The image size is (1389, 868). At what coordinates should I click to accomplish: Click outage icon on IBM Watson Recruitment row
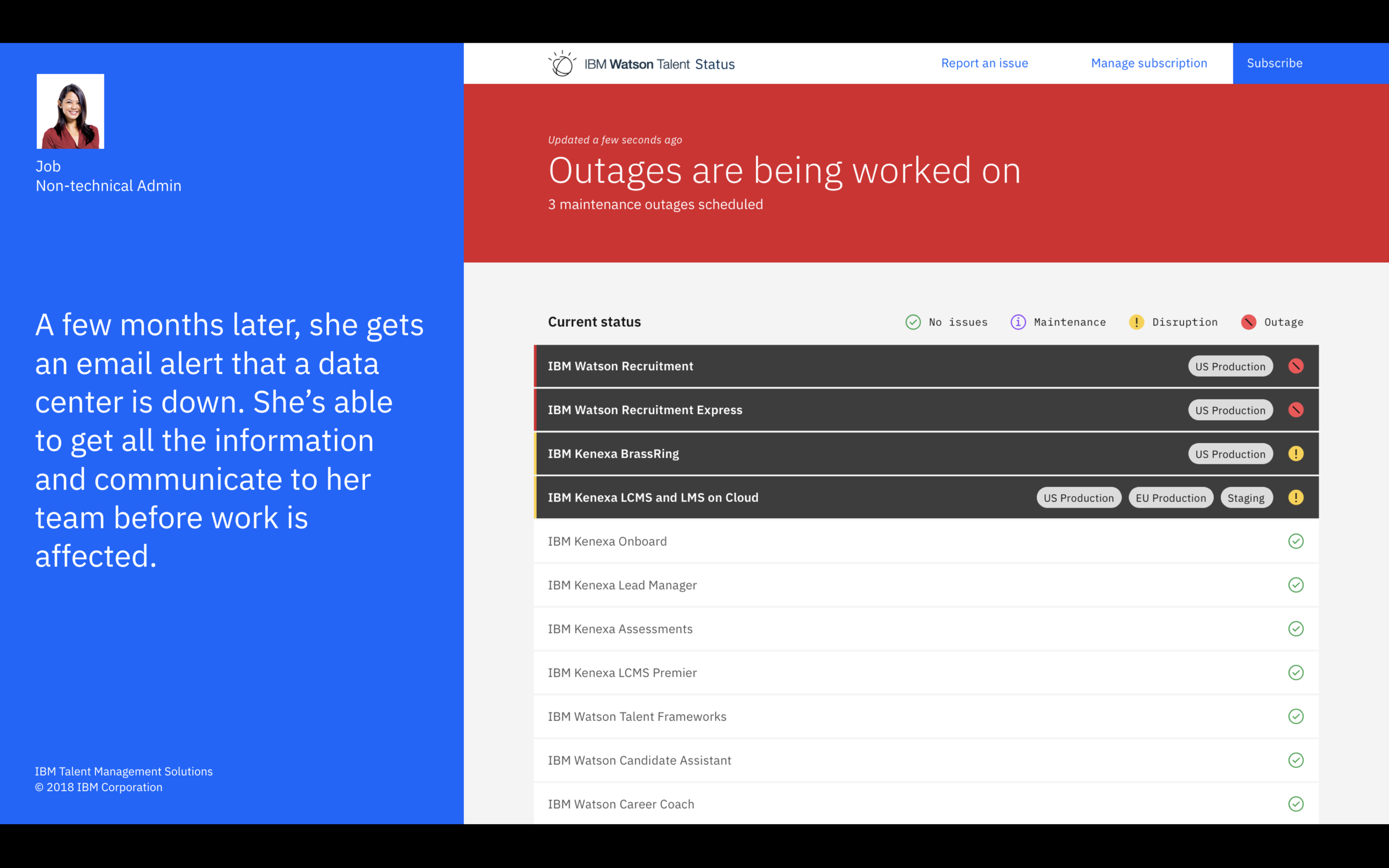pyautogui.click(x=1296, y=367)
